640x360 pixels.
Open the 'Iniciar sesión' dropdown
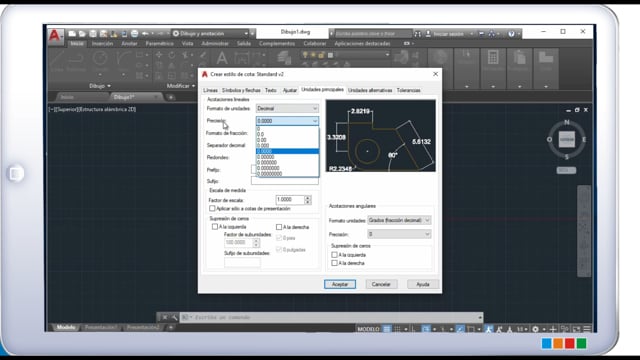coord(471,34)
